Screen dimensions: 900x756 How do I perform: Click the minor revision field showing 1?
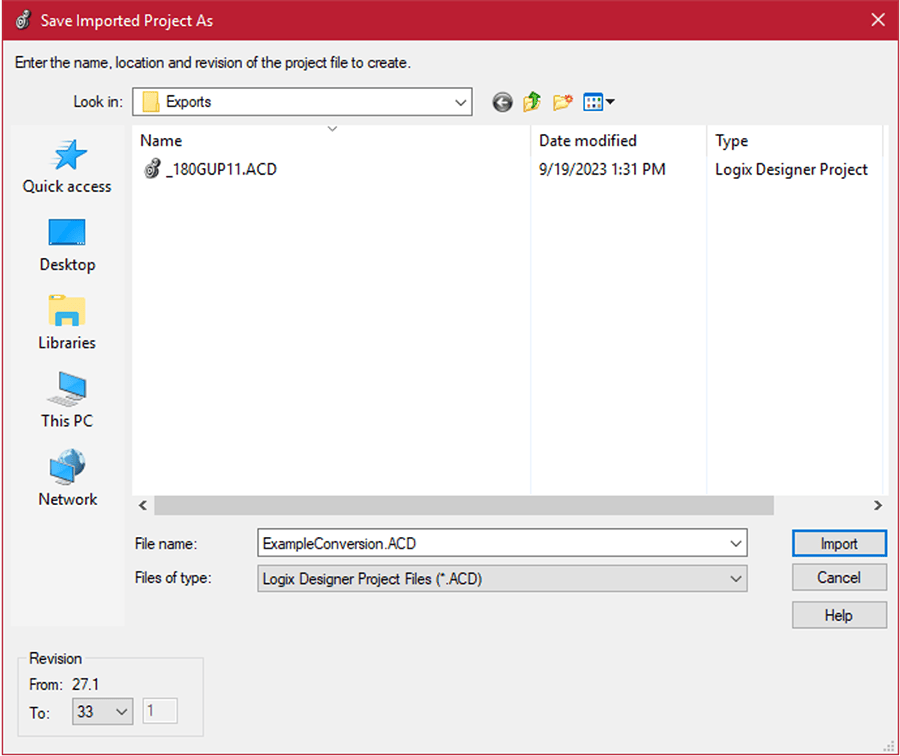tap(160, 712)
